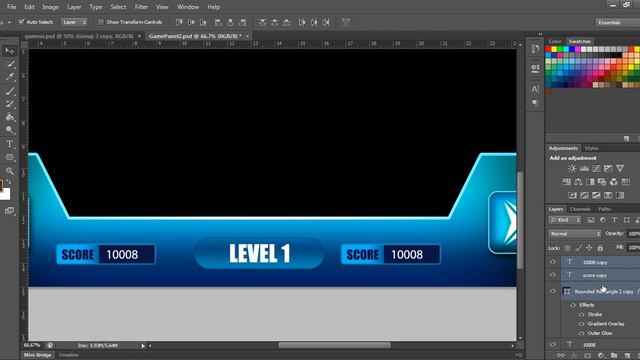
Task: Select the Horizontal Type tool
Action: point(9,144)
